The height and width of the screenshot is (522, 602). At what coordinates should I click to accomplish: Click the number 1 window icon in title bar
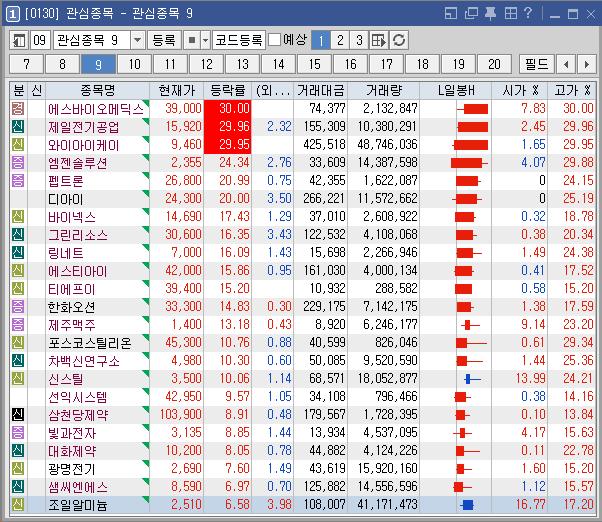[x=12, y=14]
